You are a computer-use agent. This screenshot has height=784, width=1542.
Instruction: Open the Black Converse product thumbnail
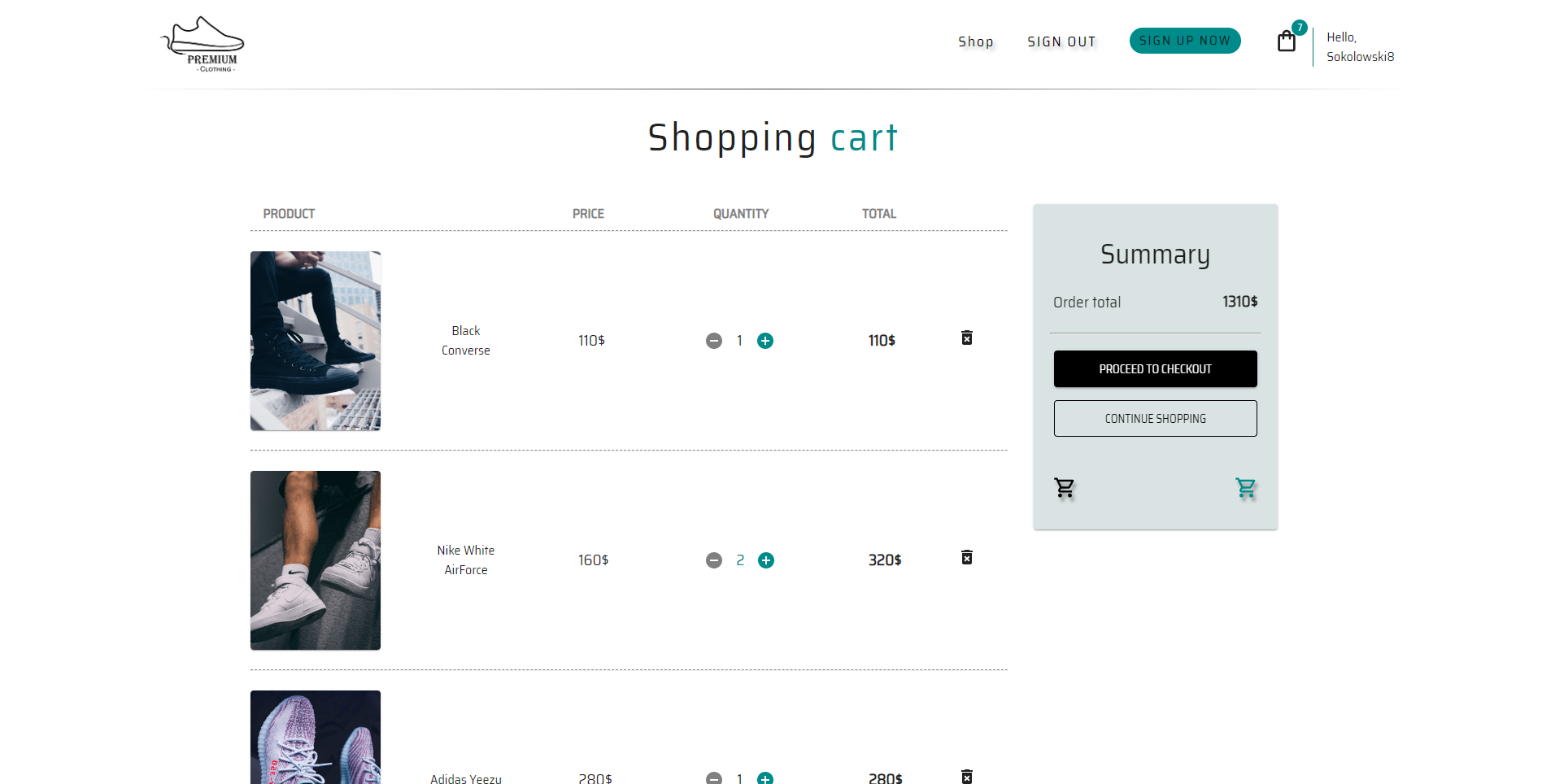coord(315,340)
